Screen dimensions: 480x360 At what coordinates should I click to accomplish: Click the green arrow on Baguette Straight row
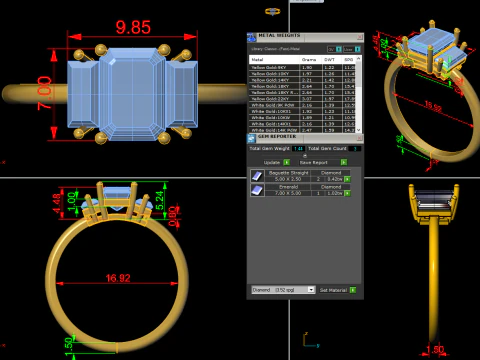click(347, 179)
